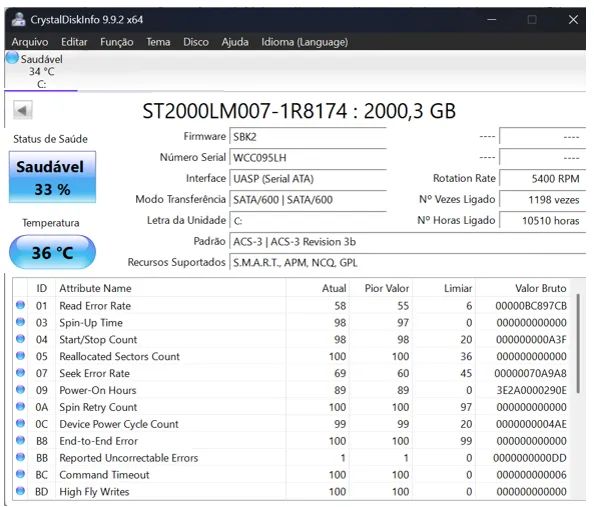Click status icon of Spin Retry Count row

20,407
